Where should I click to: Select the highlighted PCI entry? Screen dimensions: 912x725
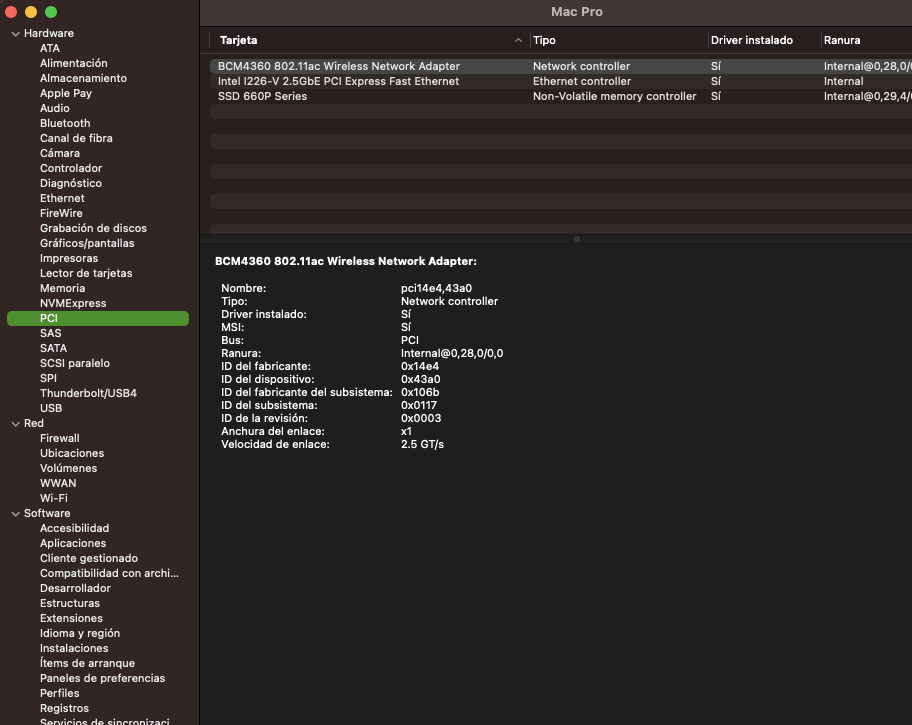click(x=98, y=318)
